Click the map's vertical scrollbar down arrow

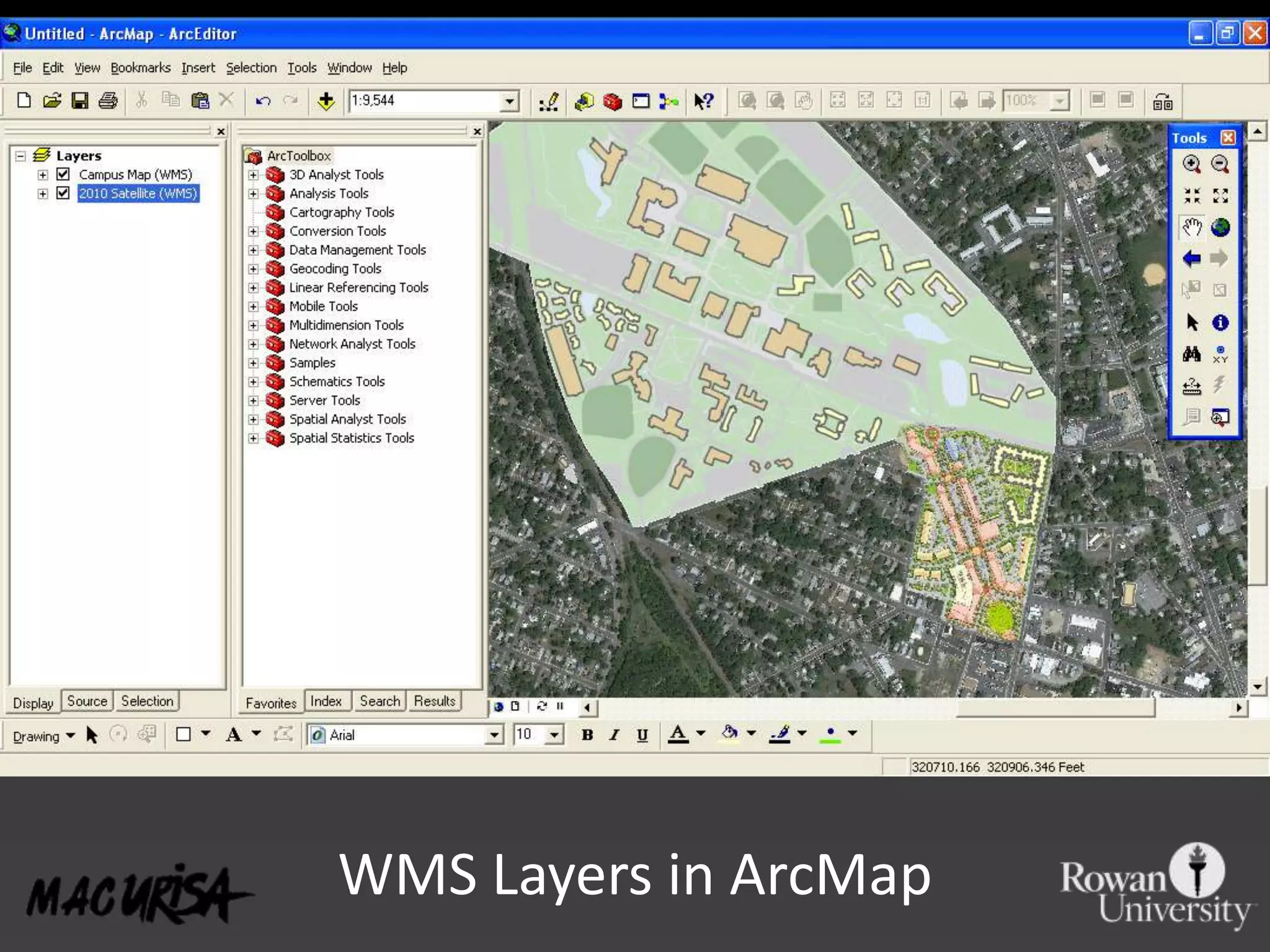pos(1257,687)
